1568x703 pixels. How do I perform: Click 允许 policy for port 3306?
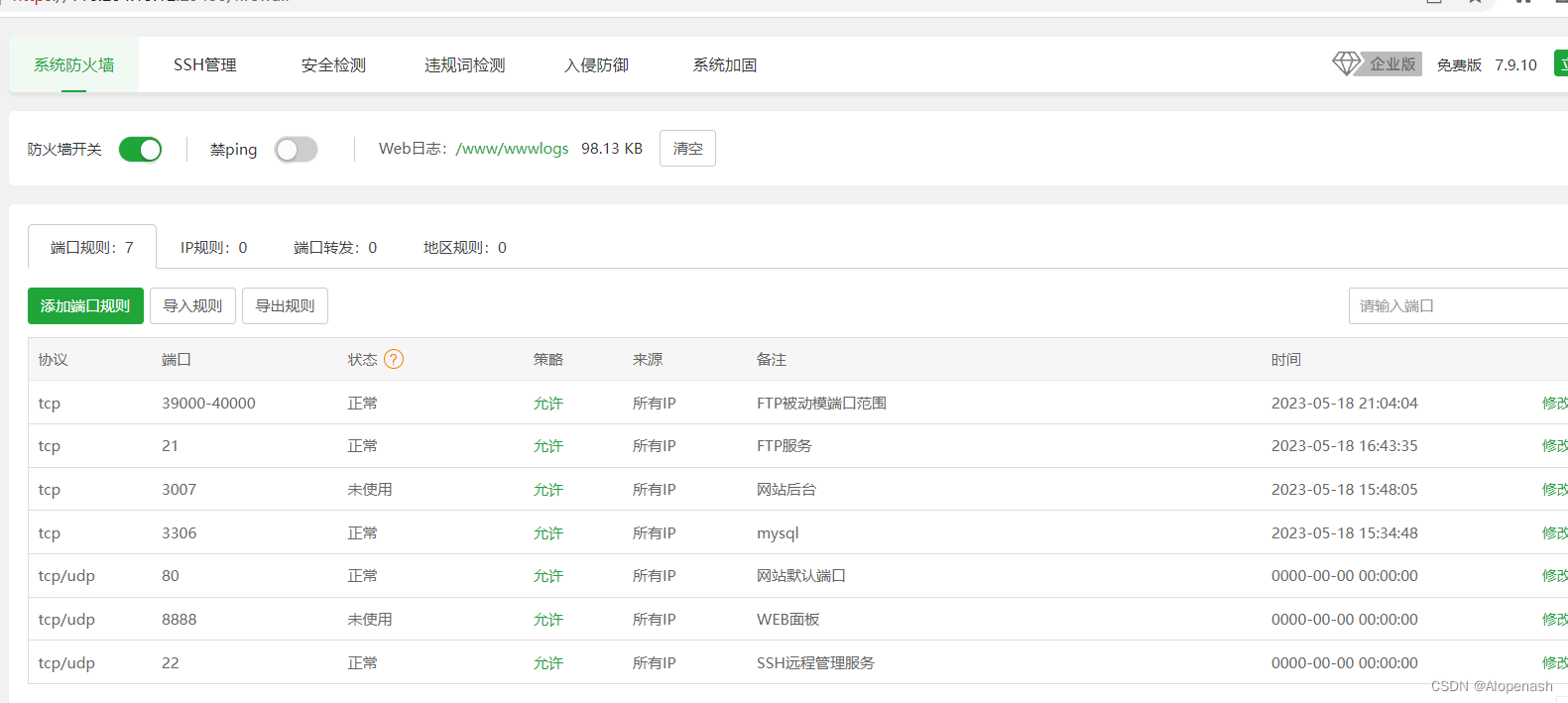(x=548, y=532)
